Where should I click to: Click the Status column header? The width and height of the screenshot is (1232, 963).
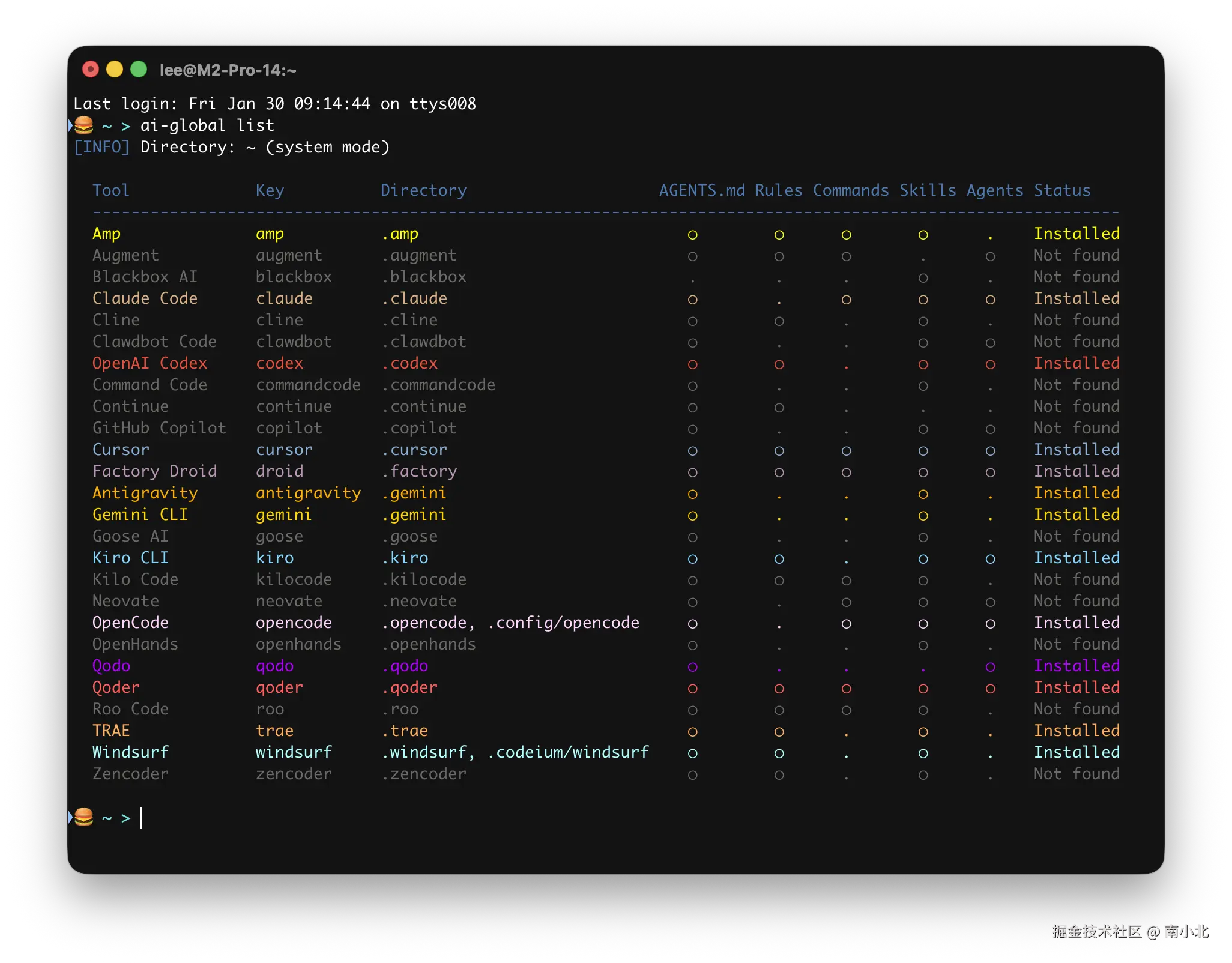click(x=1061, y=190)
